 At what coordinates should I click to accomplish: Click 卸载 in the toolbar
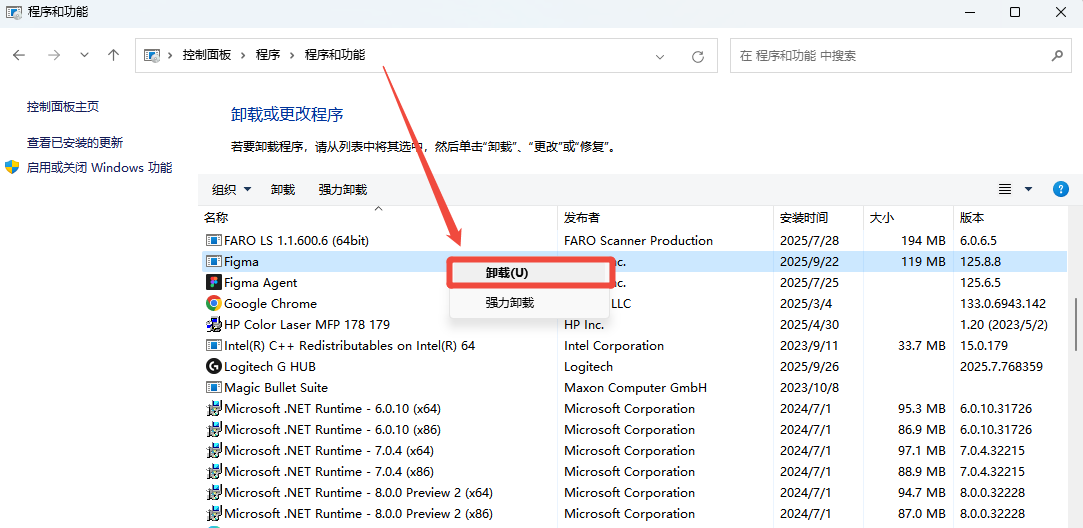click(283, 189)
